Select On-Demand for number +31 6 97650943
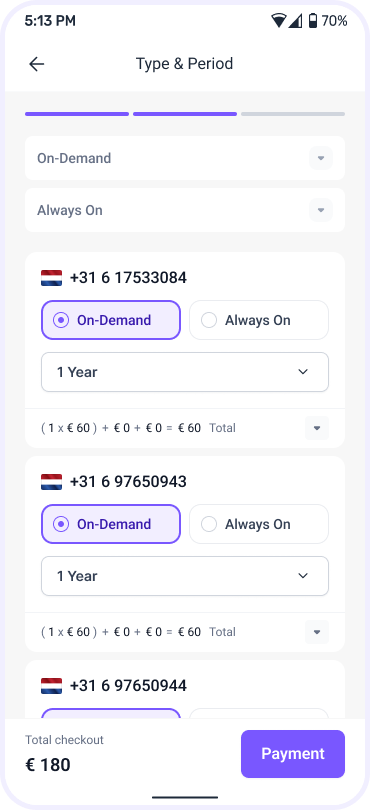370x810 pixels. point(111,524)
